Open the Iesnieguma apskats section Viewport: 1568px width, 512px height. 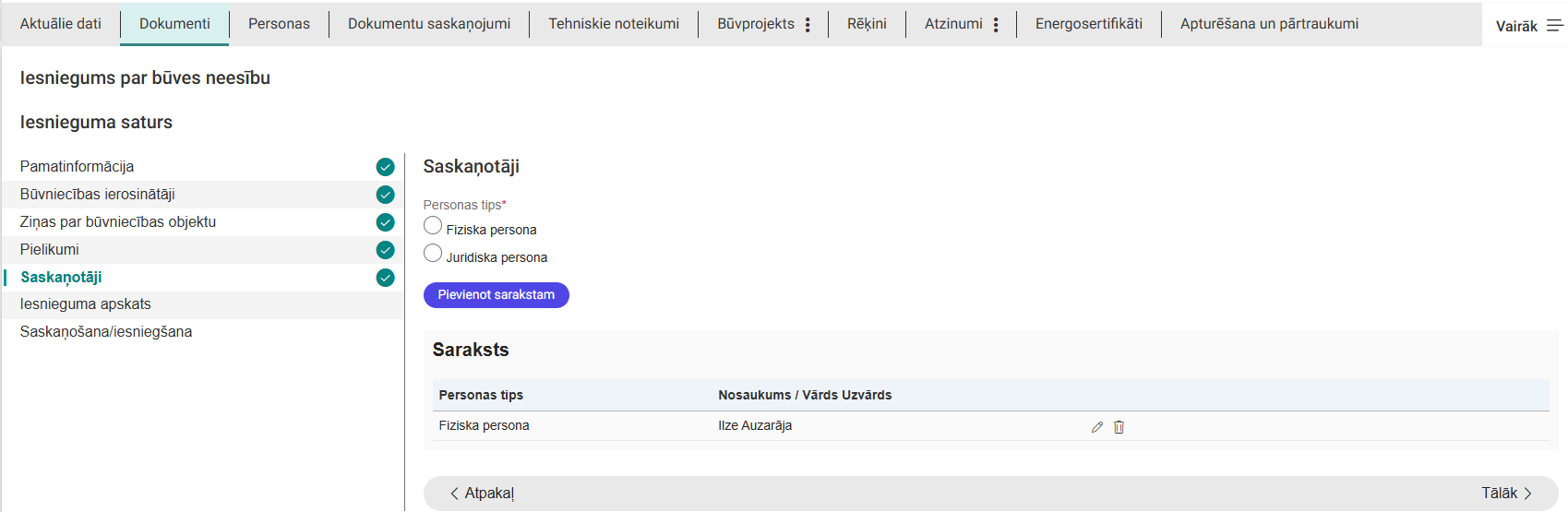pyautogui.click(x=86, y=304)
